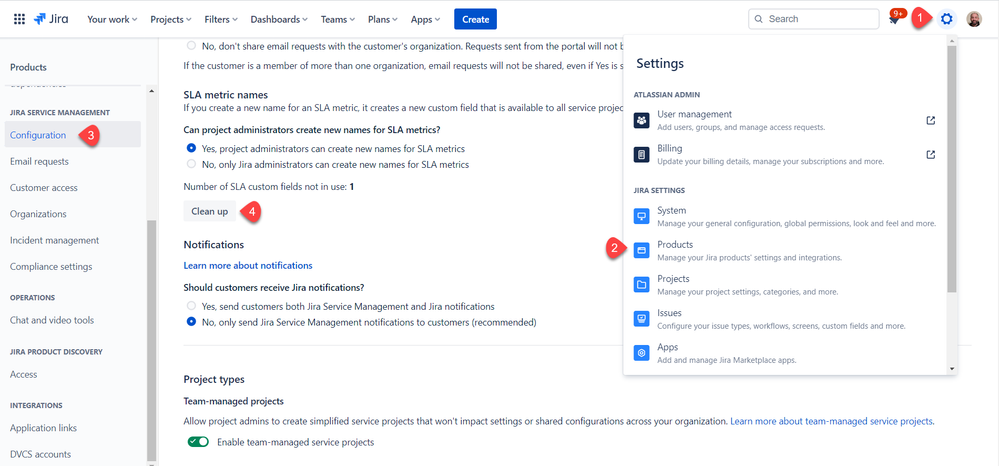Select Issues in Settings menu
The image size is (999, 466).
(785, 319)
